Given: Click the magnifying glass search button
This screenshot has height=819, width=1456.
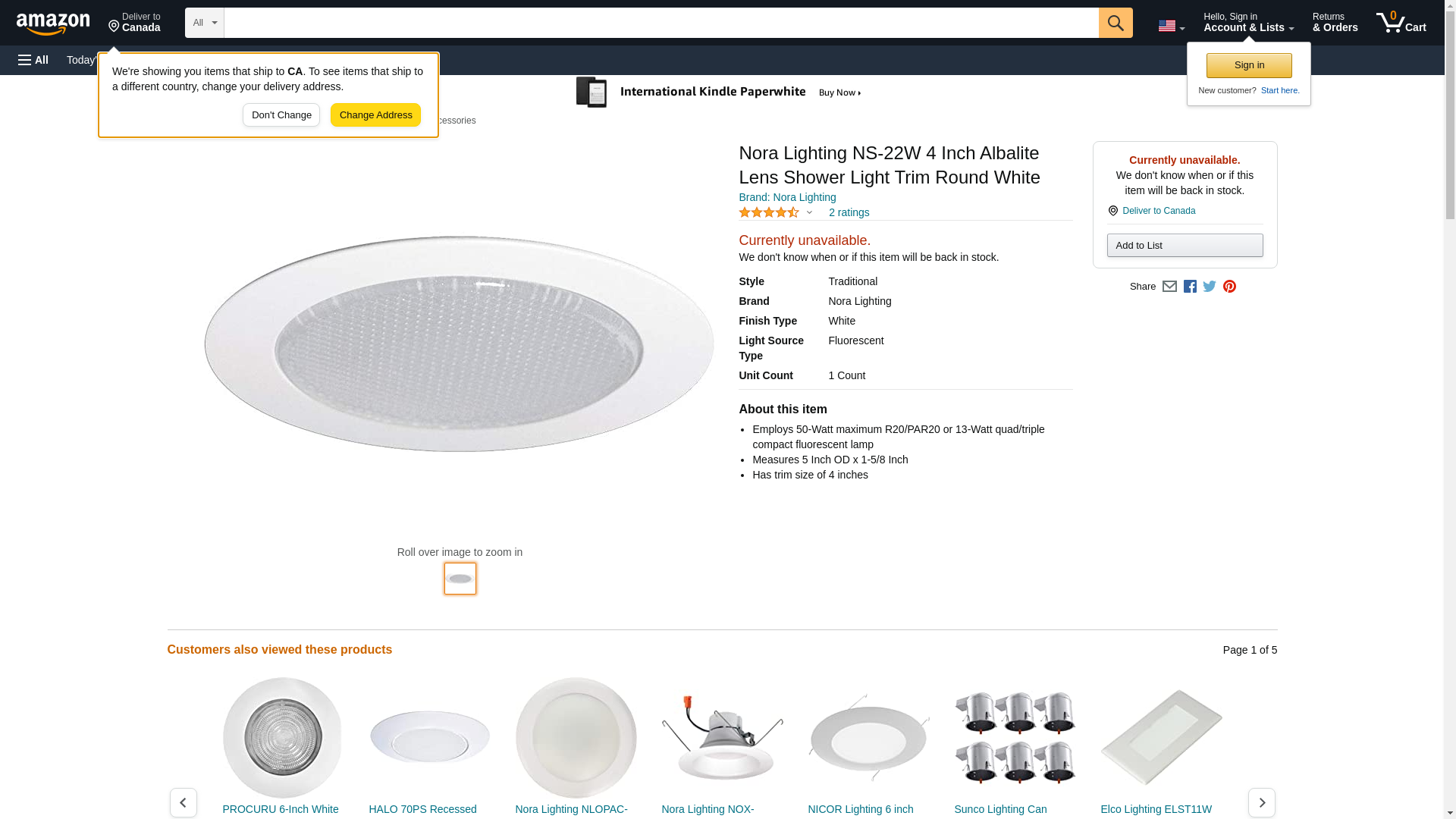Looking at the screenshot, I should pos(1115,23).
